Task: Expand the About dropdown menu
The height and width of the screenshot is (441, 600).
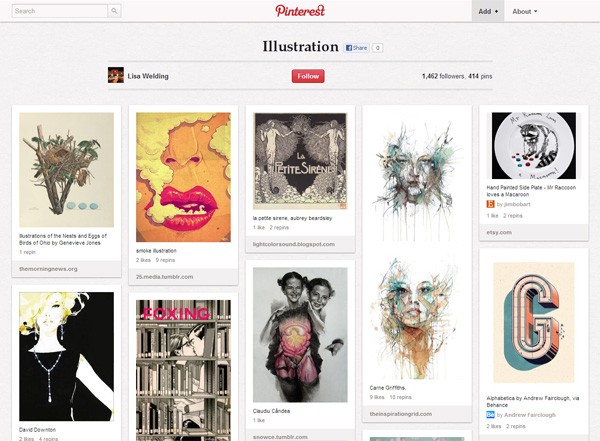Action: pos(525,11)
